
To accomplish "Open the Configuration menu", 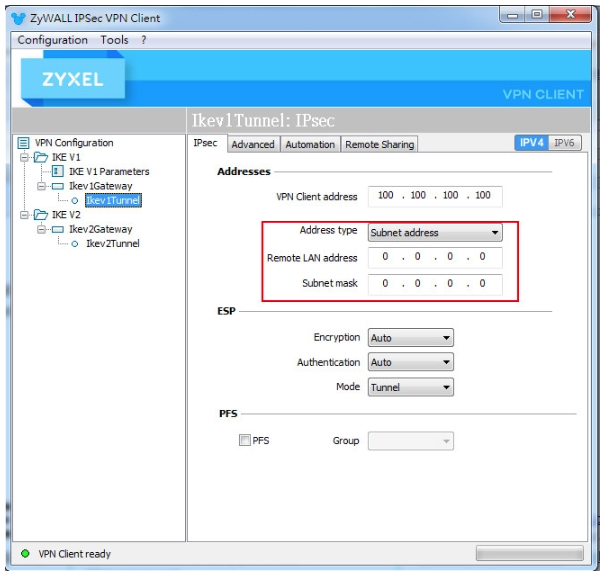I will coord(52,40).
